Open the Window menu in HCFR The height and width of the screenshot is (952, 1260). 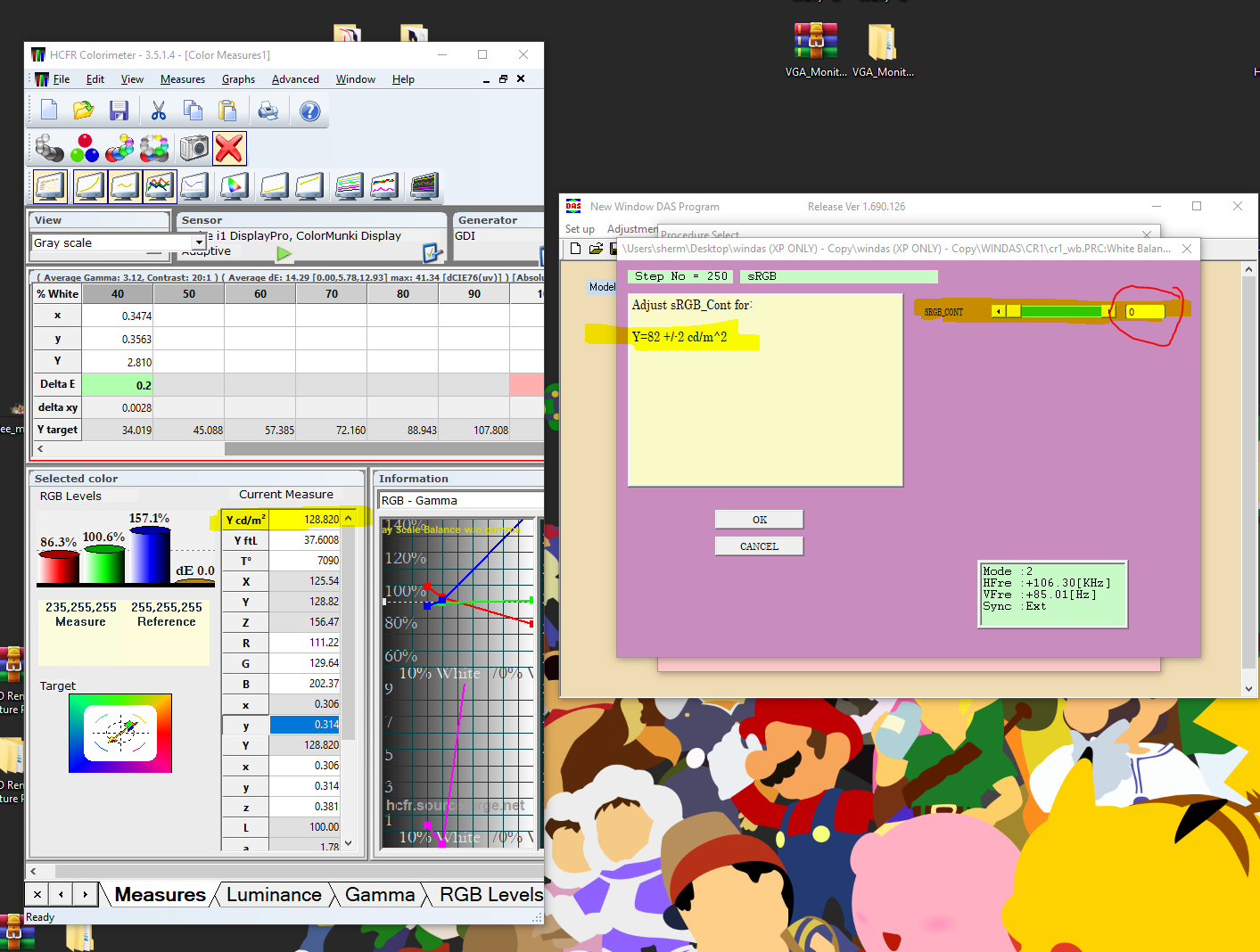[355, 79]
